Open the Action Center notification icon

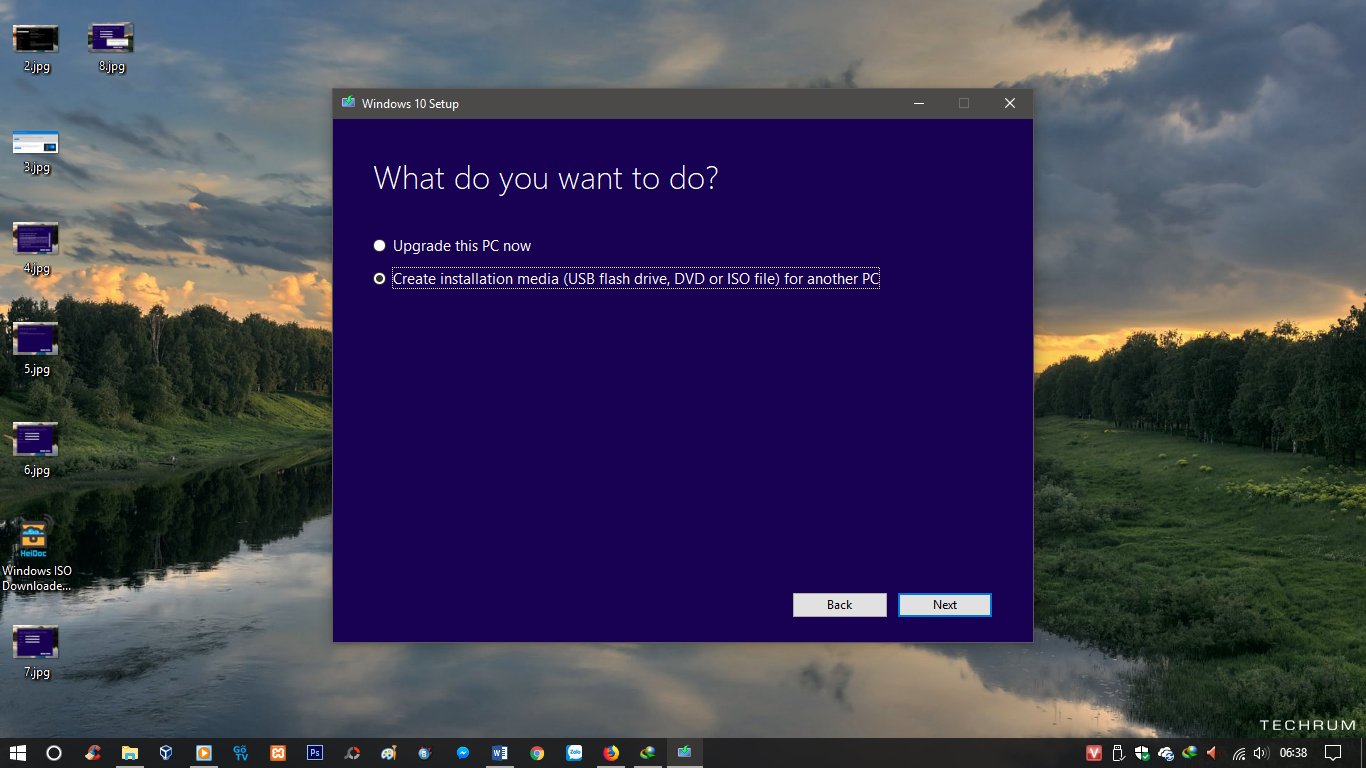[1332, 753]
